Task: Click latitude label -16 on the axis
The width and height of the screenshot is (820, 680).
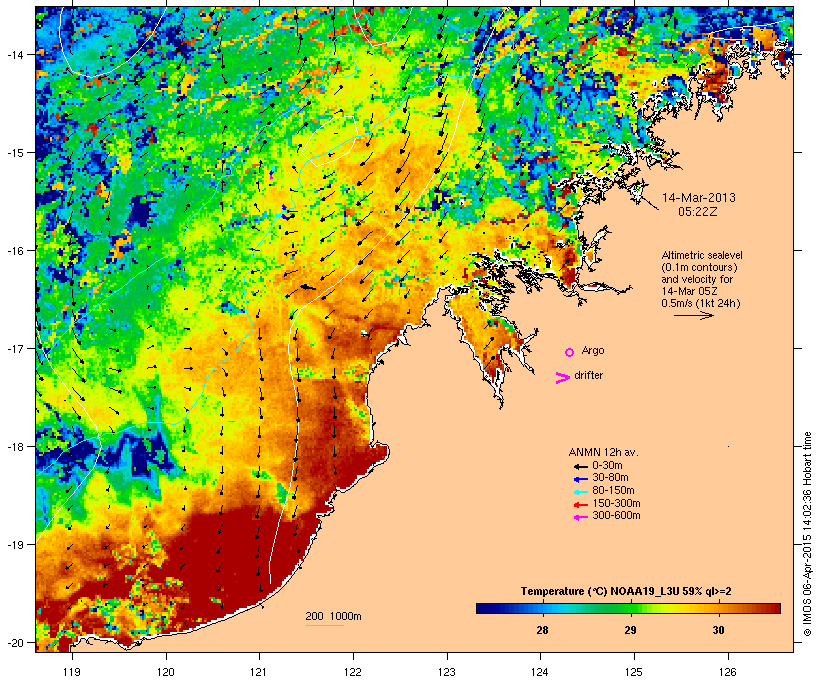Action: pyautogui.click(x=16, y=251)
